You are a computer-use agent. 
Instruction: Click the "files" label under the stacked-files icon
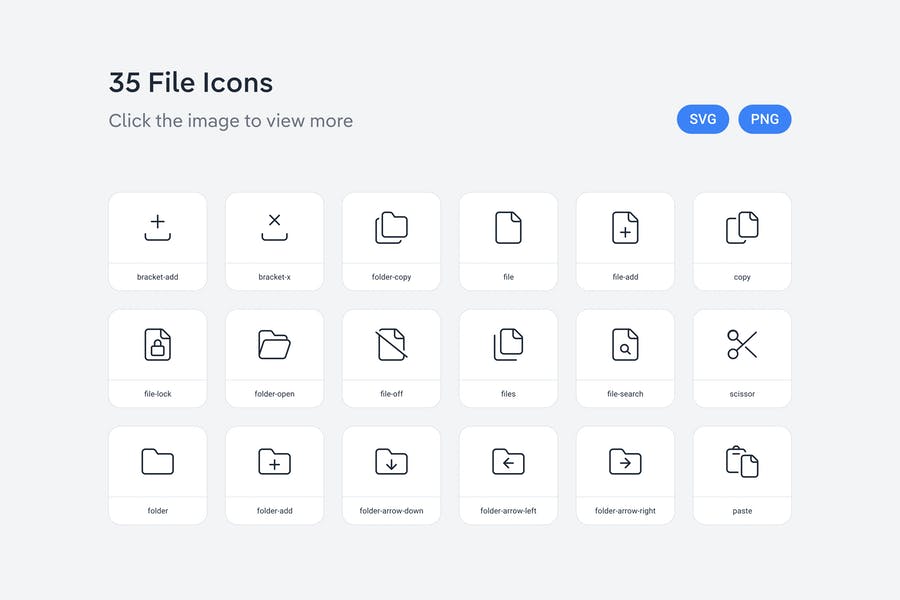pyautogui.click(x=508, y=394)
